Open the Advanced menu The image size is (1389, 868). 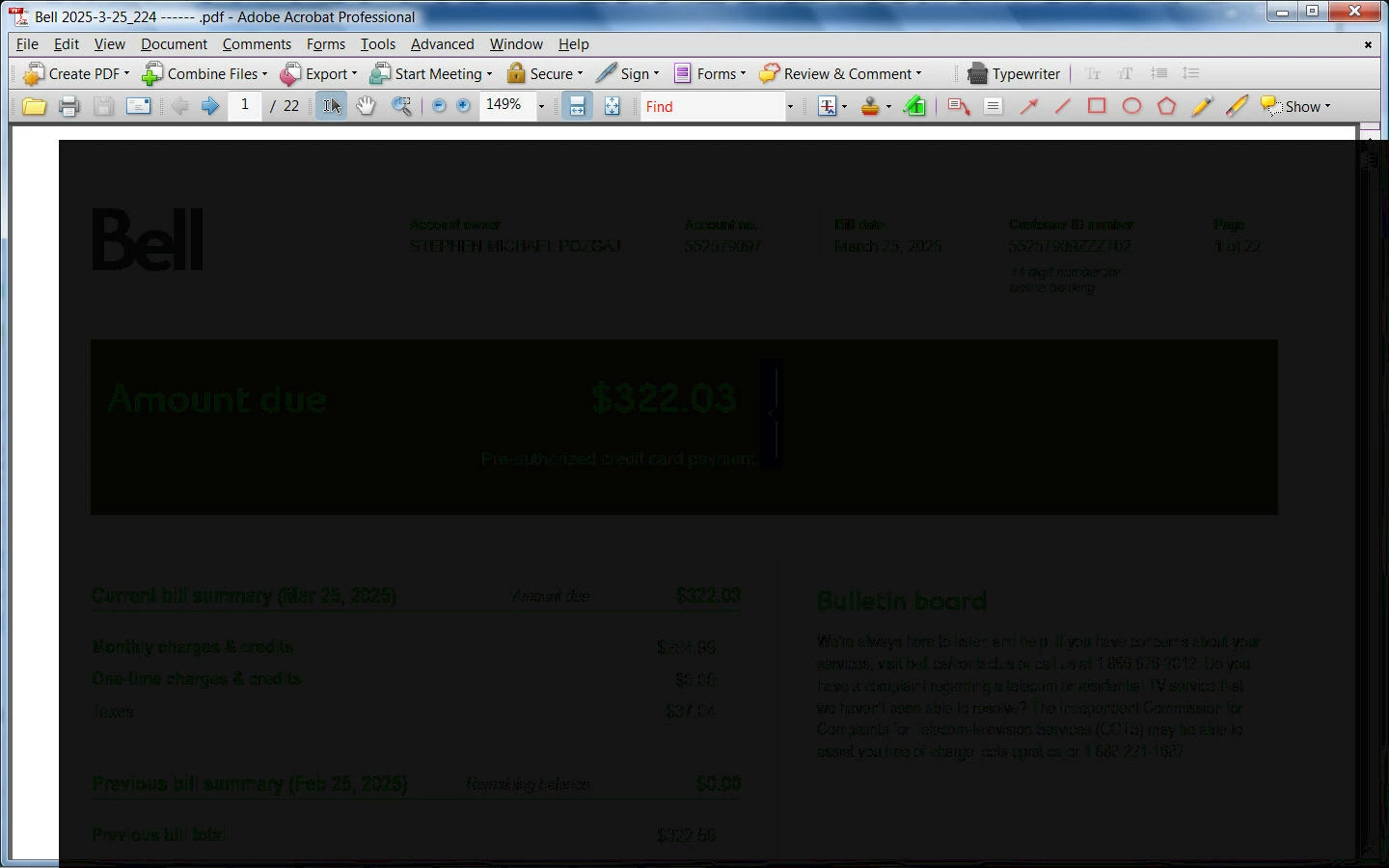tap(443, 44)
